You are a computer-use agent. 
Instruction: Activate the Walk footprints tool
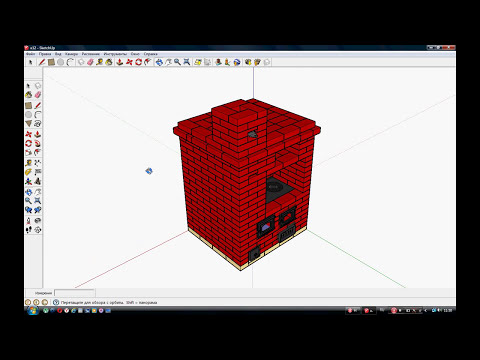coord(29,230)
